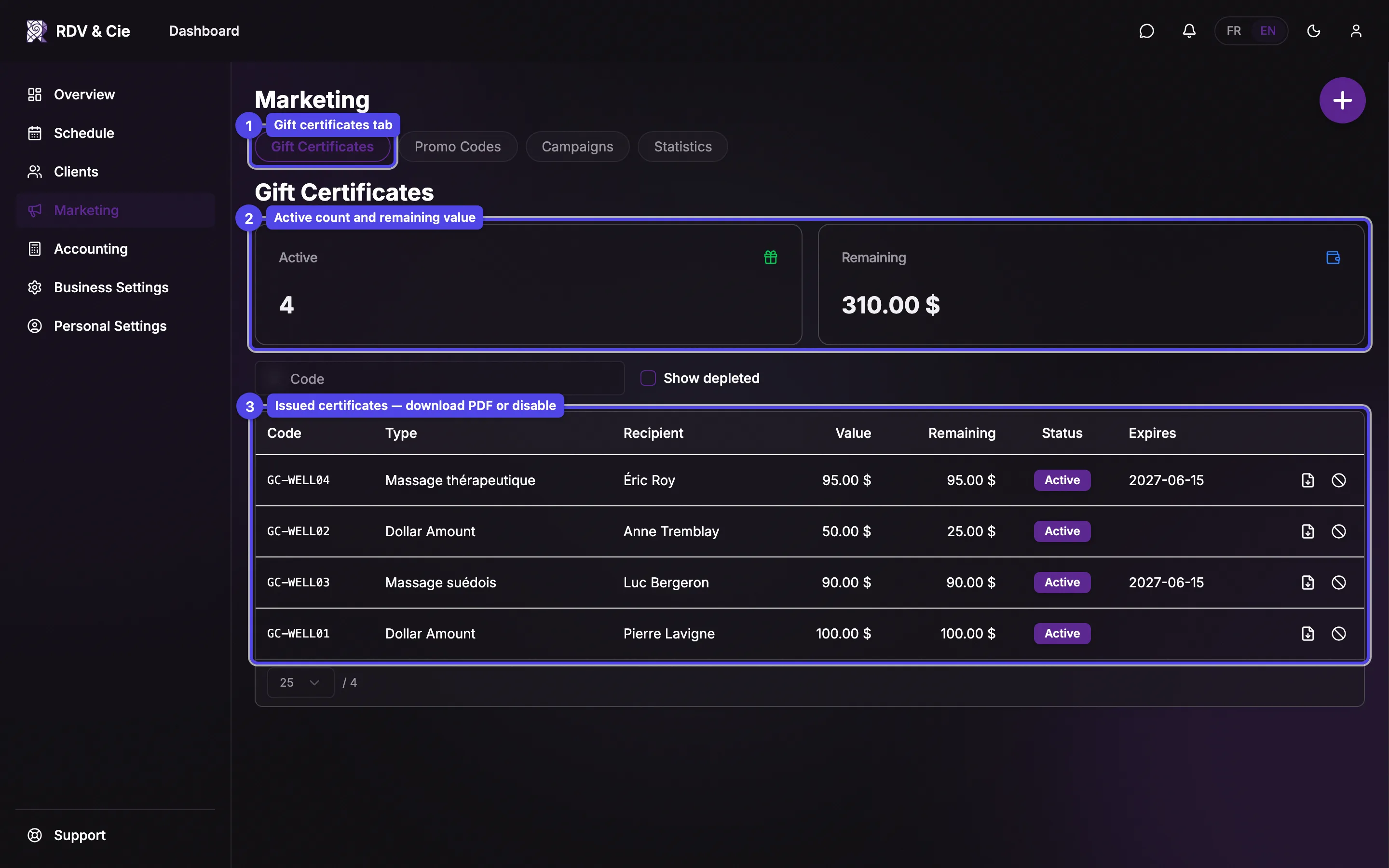
Task: Click the Dashboard header link
Action: pos(204,31)
